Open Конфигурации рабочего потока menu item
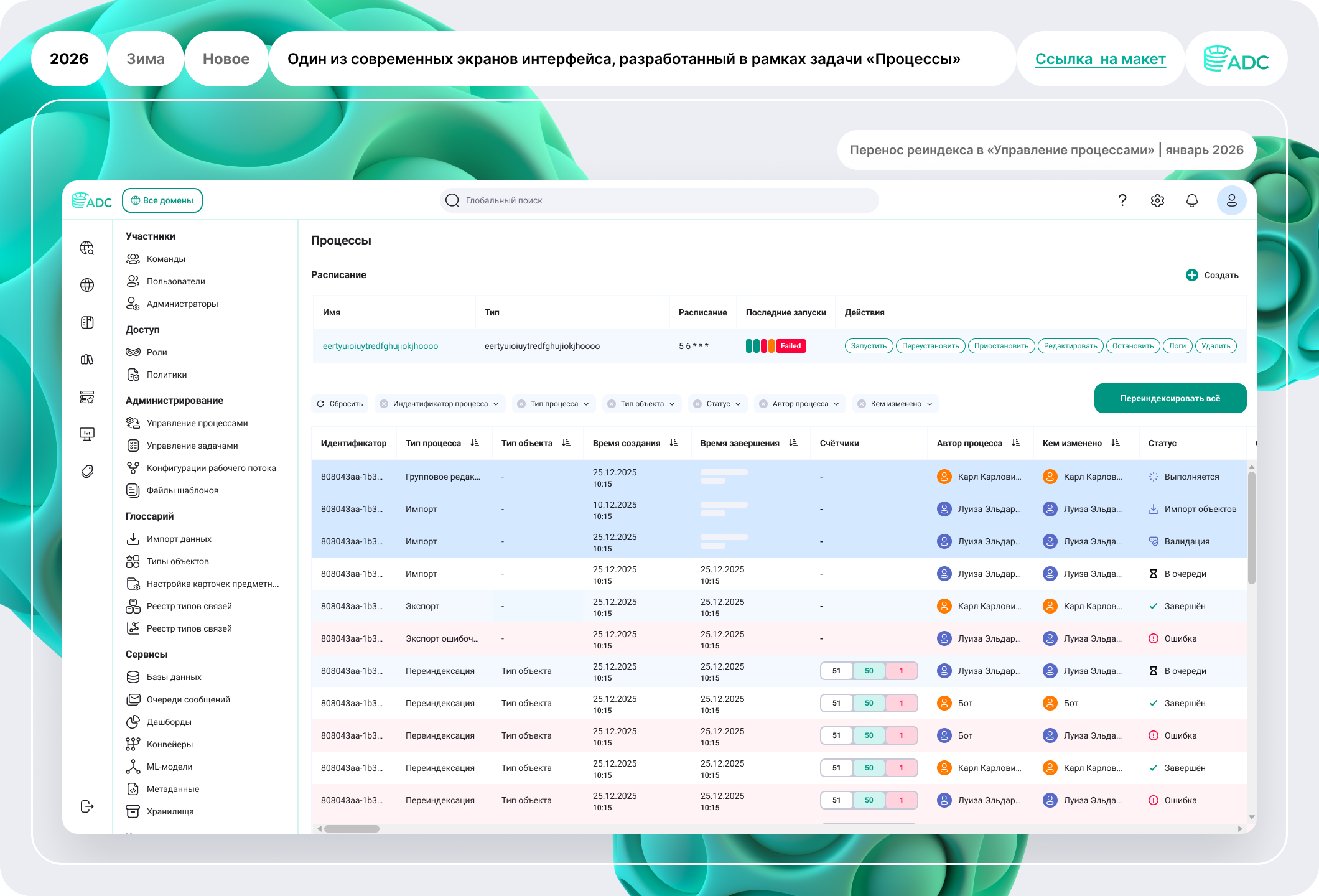This screenshot has width=1319, height=896. coord(212,468)
